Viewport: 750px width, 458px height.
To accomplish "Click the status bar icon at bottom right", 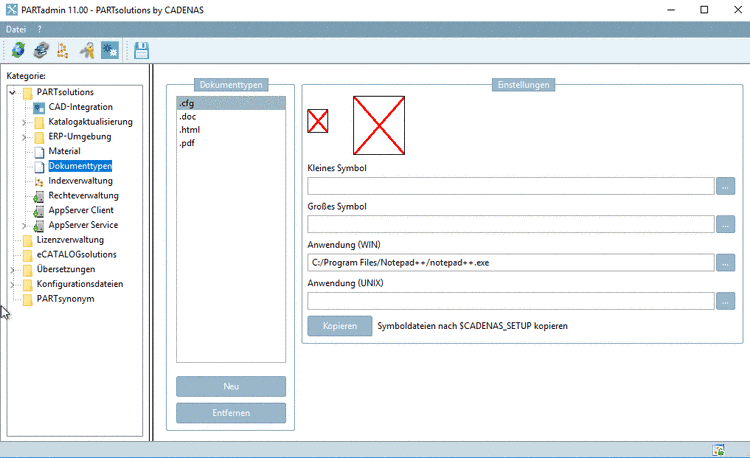I will pyautogui.click(x=718, y=450).
